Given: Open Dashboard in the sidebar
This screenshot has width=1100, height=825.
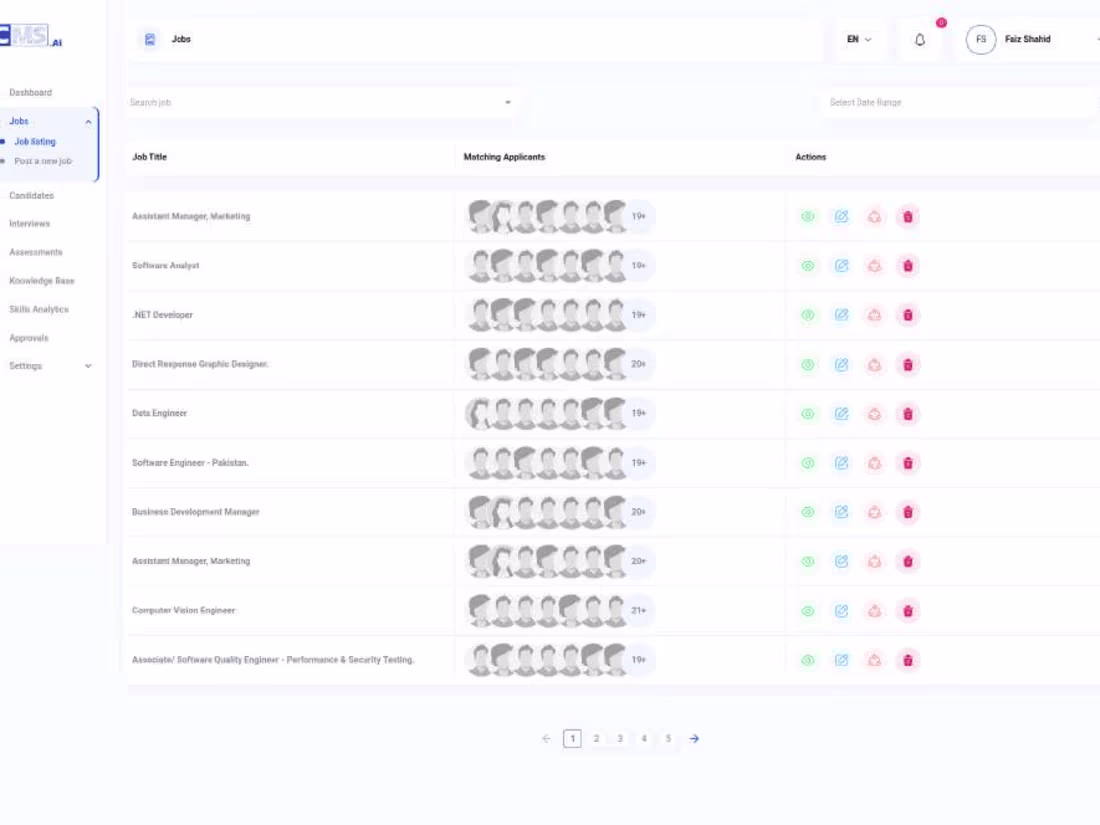Looking at the screenshot, I should click(x=30, y=93).
